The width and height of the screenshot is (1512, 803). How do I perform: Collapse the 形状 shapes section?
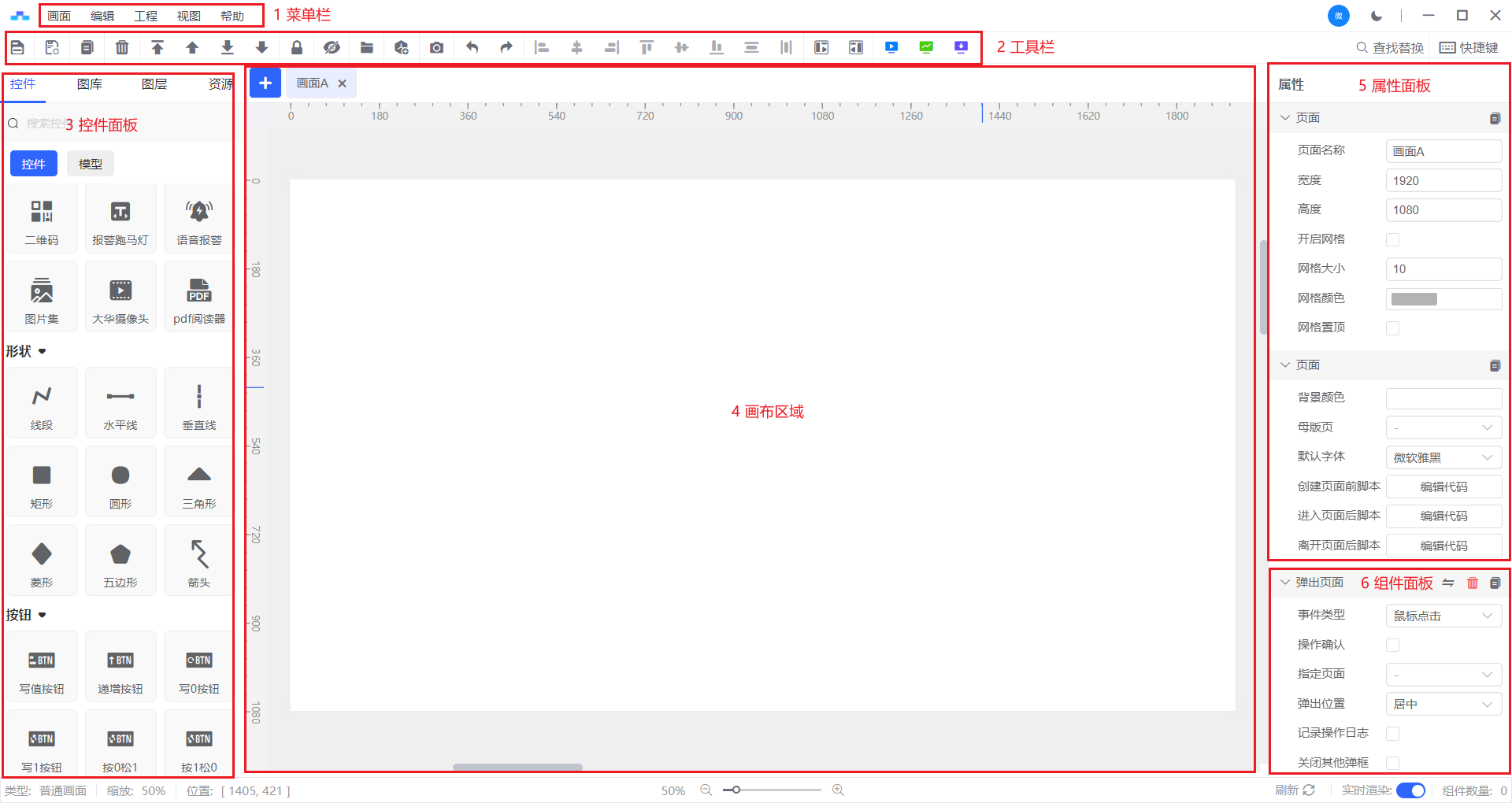(43, 351)
